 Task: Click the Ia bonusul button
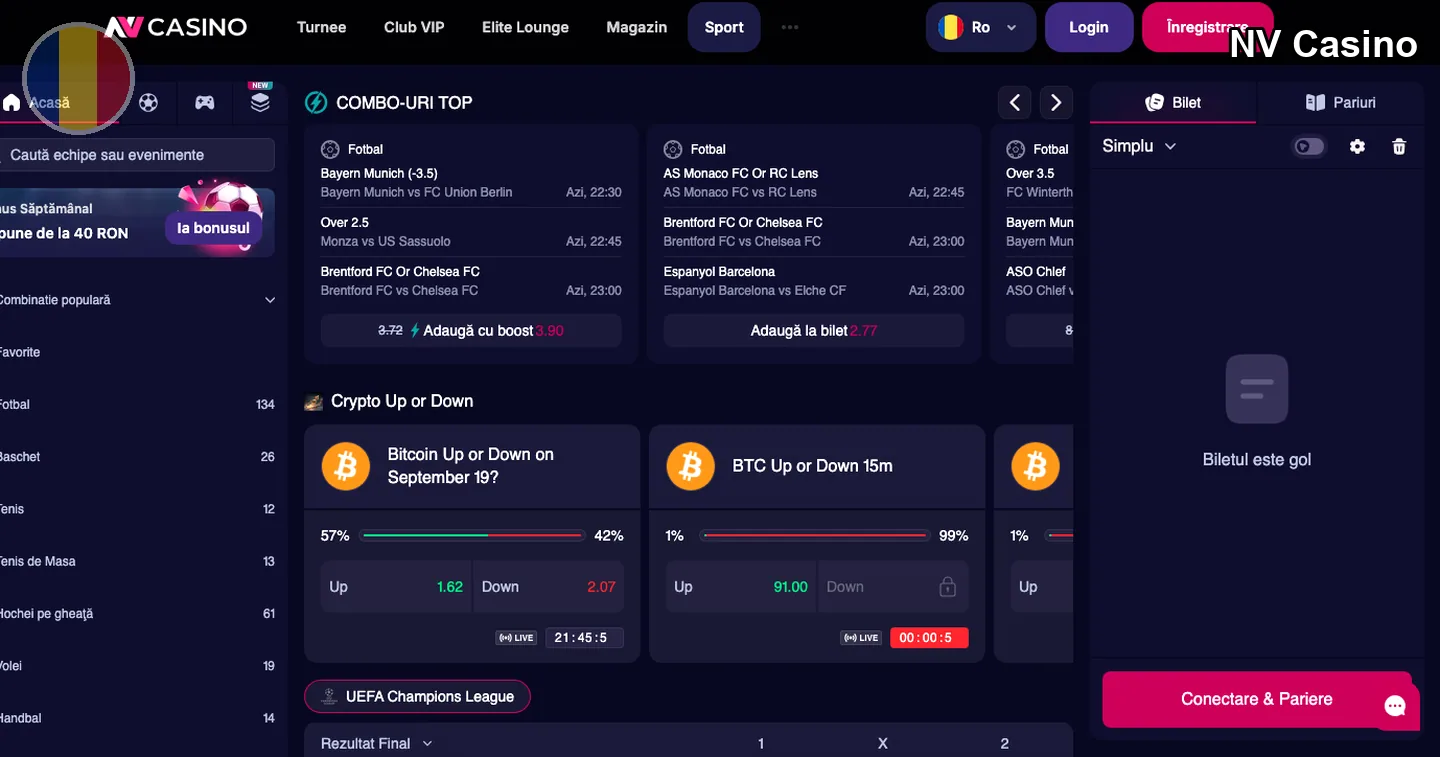tap(214, 228)
